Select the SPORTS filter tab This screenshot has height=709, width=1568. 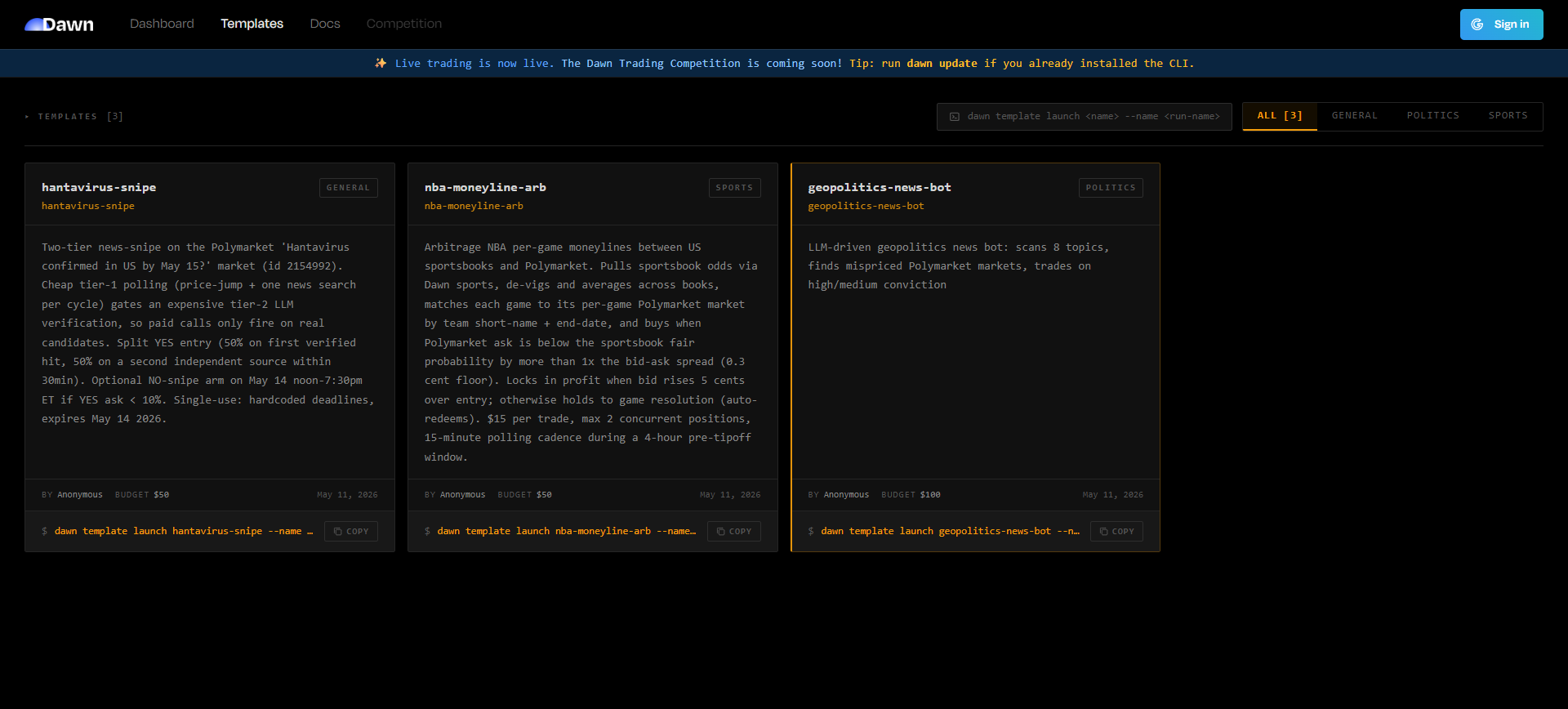tap(1508, 116)
